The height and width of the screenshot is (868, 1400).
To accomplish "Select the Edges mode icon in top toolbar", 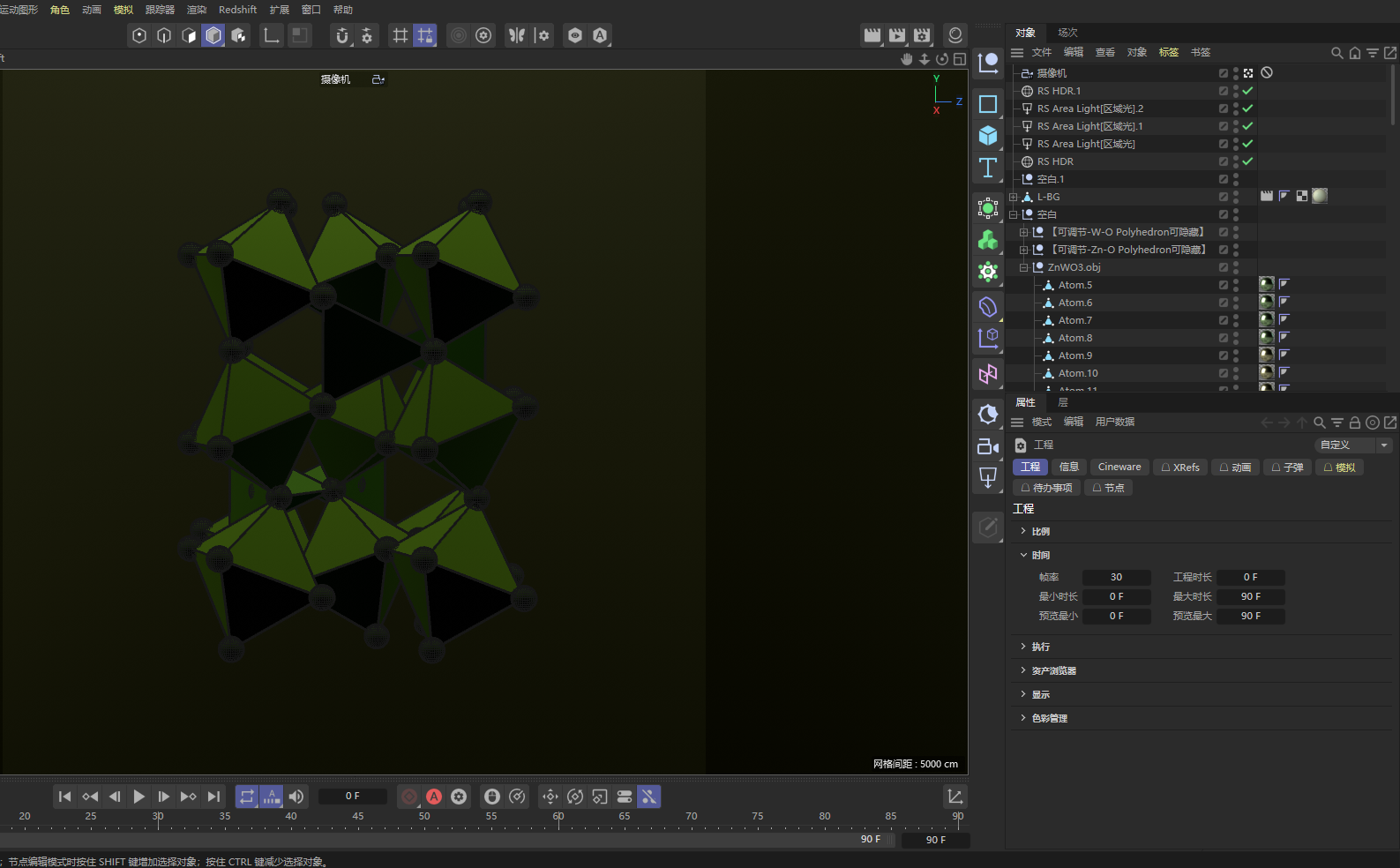I will (x=164, y=35).
